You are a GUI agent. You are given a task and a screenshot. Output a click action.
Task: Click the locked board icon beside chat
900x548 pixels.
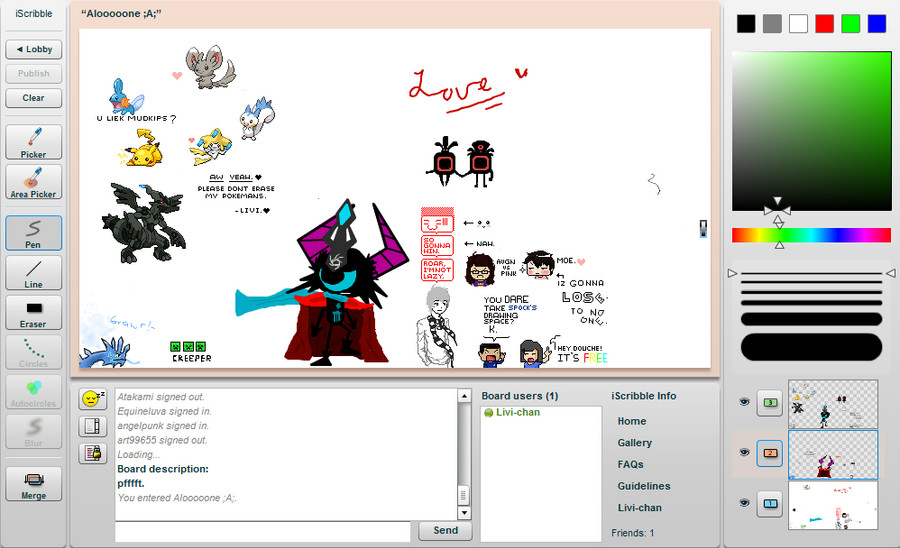pos(92,453)
